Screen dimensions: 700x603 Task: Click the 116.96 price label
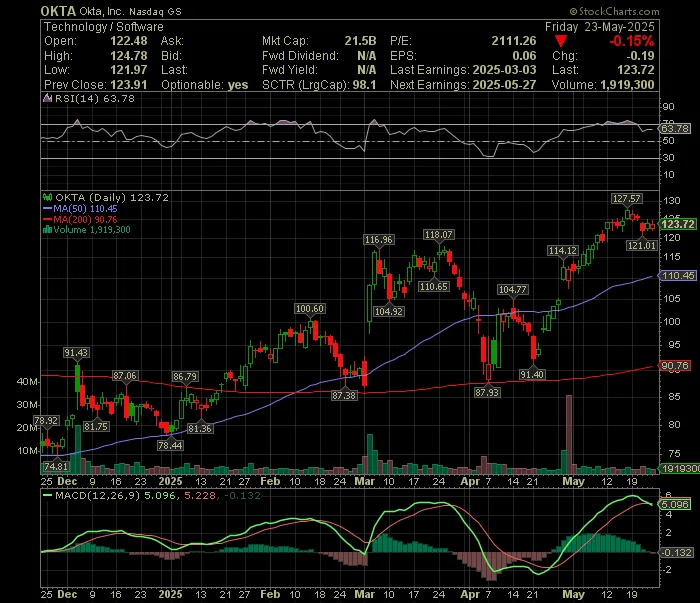(x=379, y=240)
